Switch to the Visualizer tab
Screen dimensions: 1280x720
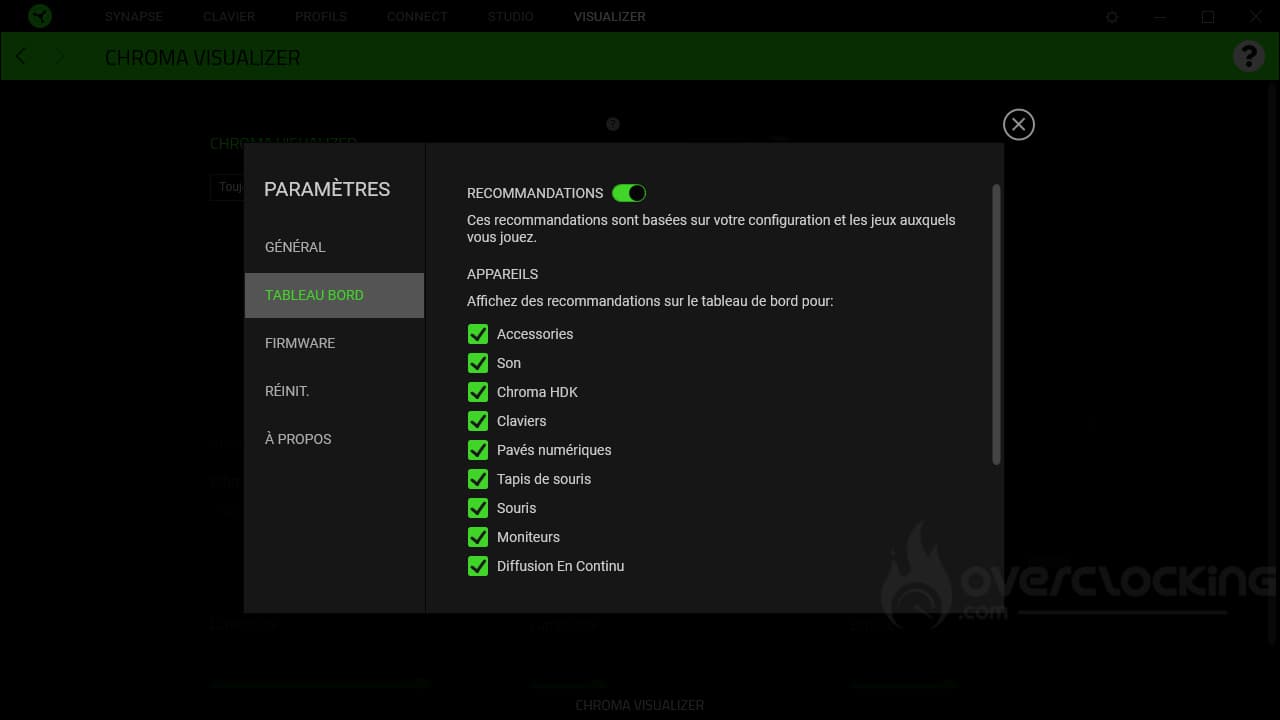[609, 17]
